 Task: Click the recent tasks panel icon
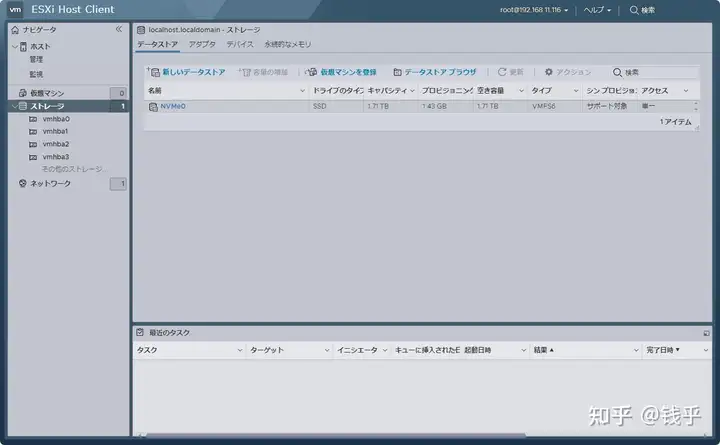pyautogui.click(x=140, y=332)
